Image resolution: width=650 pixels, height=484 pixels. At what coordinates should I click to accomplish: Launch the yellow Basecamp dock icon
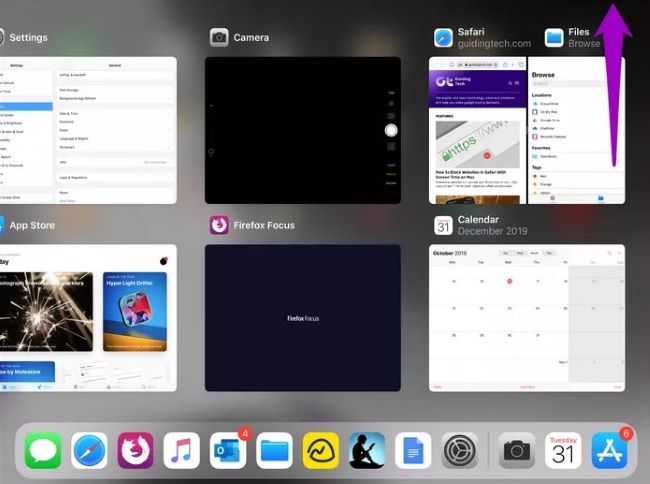click(321, 450)
